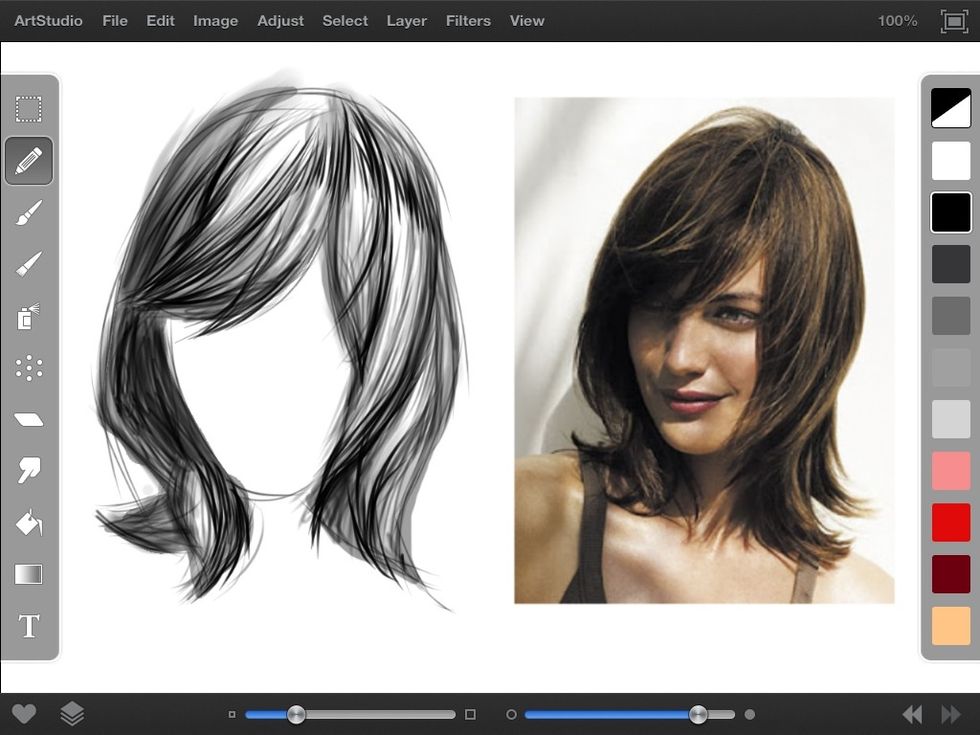Select the paint bucket fill tool
Image resolution: width=980 pixels, height=735 pixels.
click(x=29, y=522)
